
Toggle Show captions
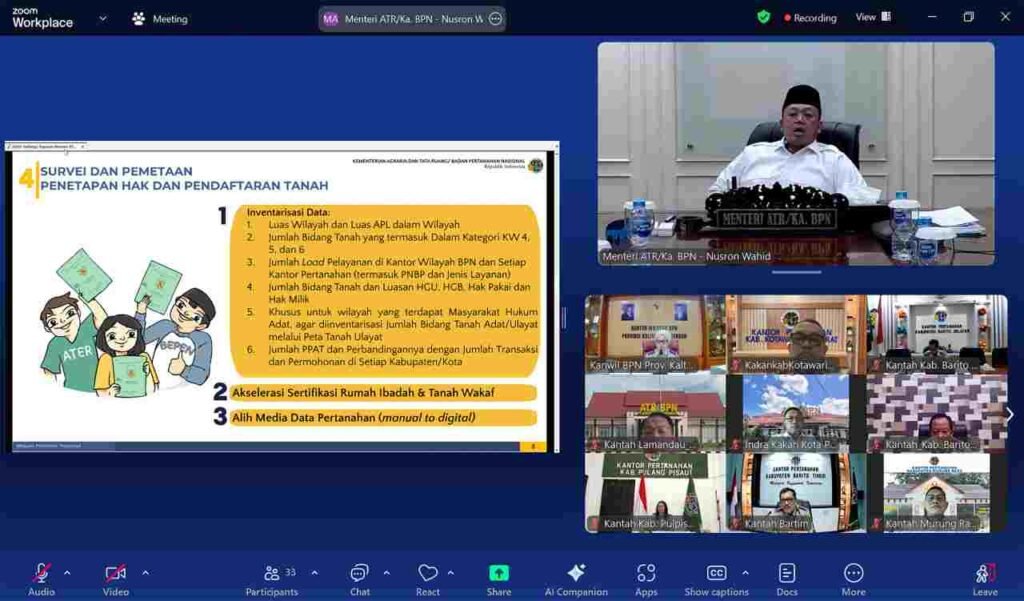[716, 578]
